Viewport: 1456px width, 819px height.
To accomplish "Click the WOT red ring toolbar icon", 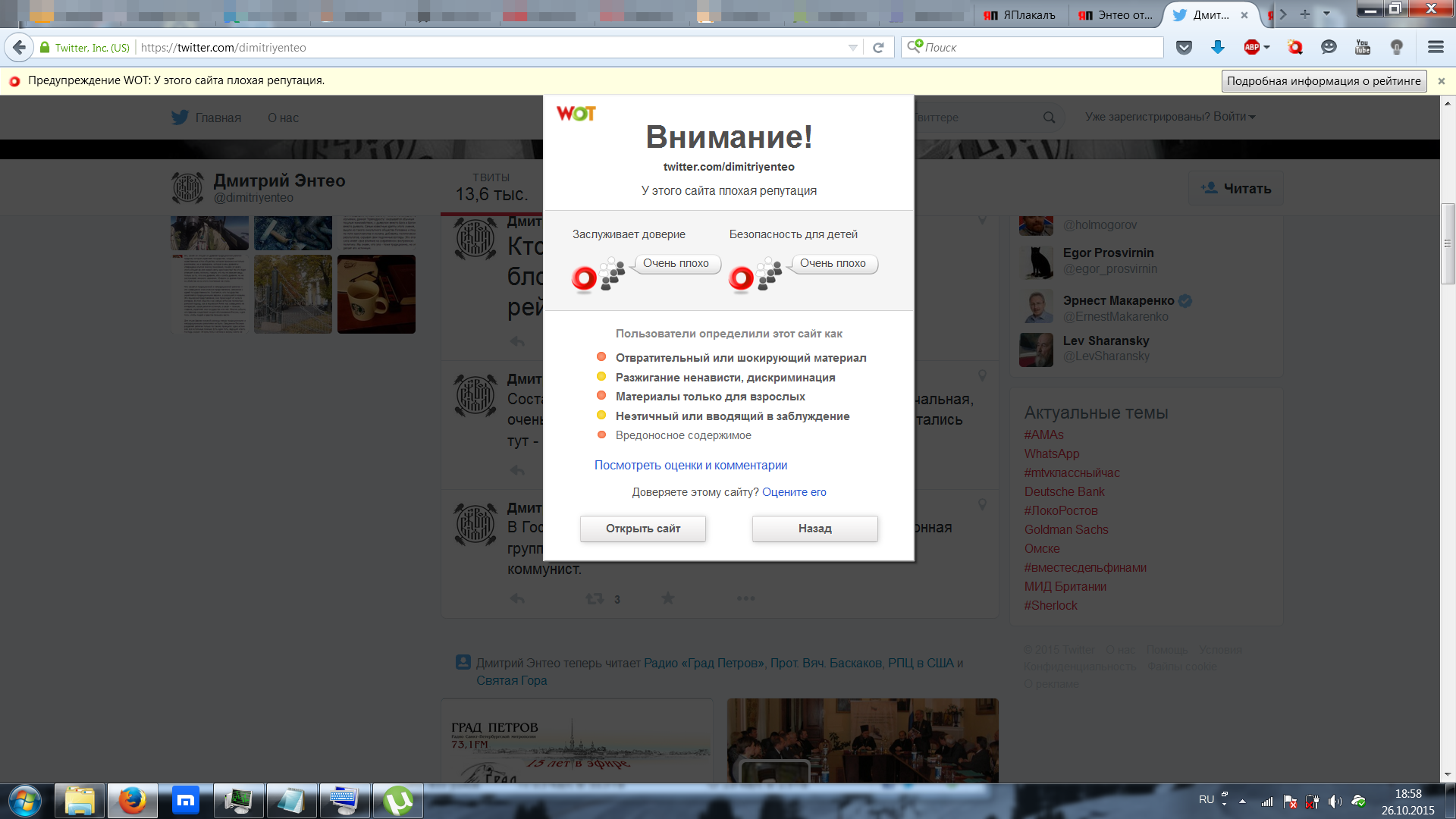I will click(x=1294, y=48).
